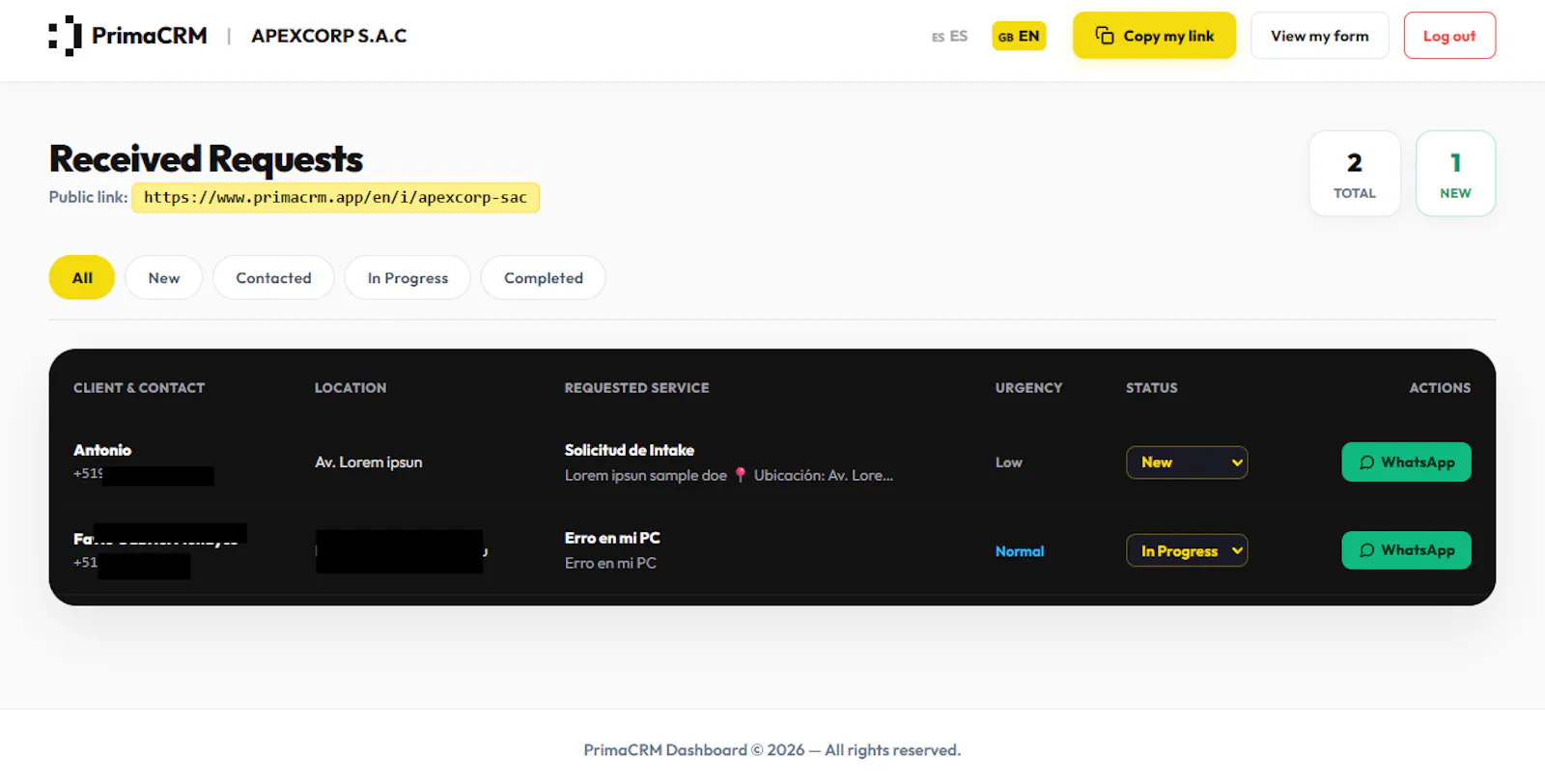Click the Erro en mi PC service title

612,538
